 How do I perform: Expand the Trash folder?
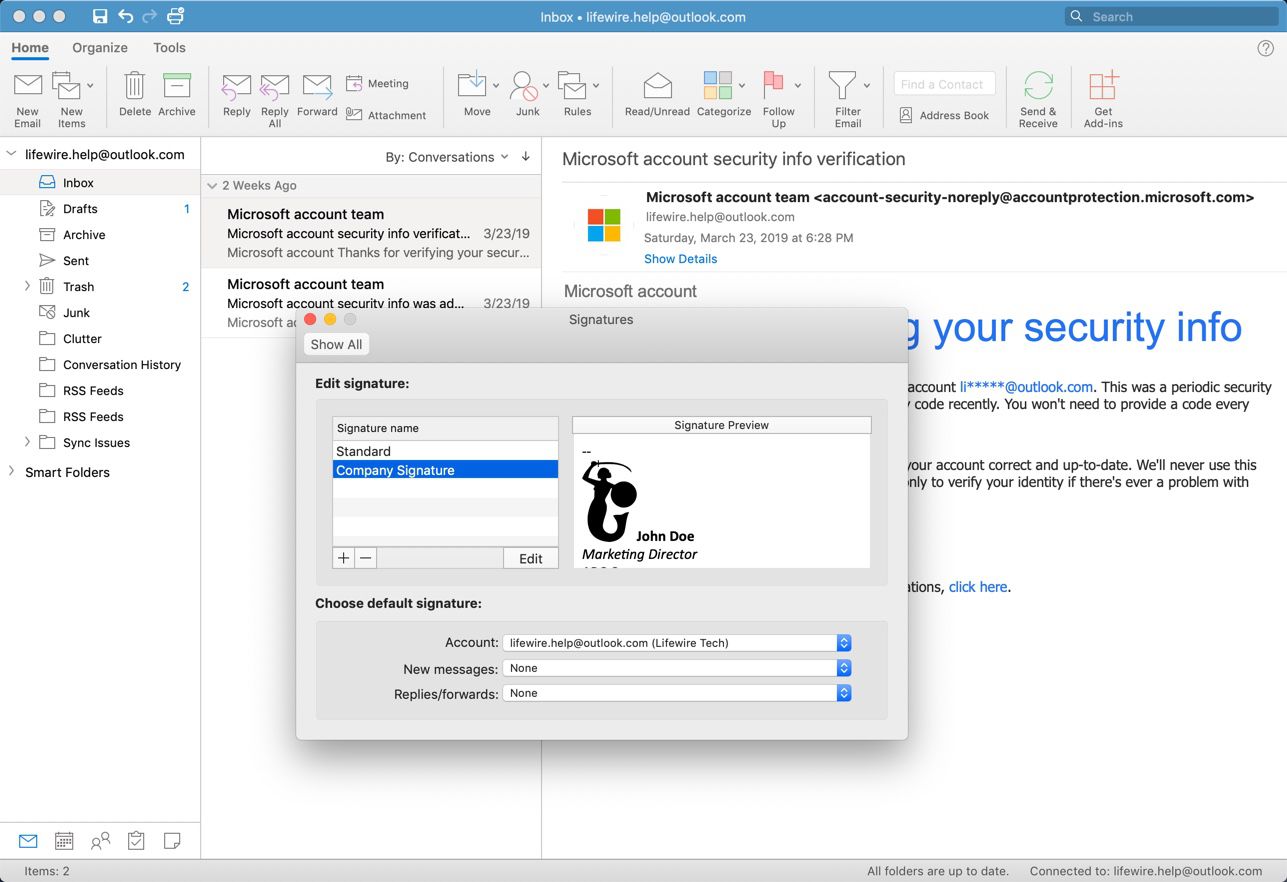click(x=27, y=286)
